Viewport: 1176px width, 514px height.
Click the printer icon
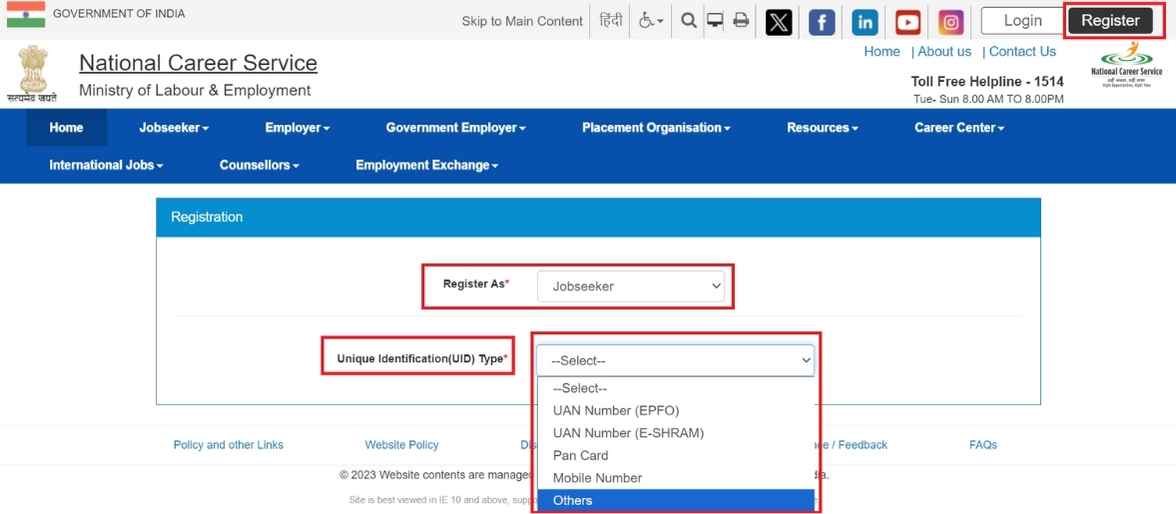click(741, 20)
